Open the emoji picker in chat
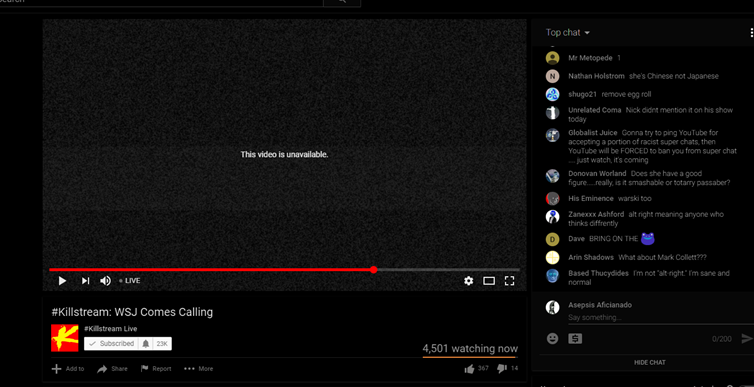Screen dimensions: 754x387 (553, 339)
